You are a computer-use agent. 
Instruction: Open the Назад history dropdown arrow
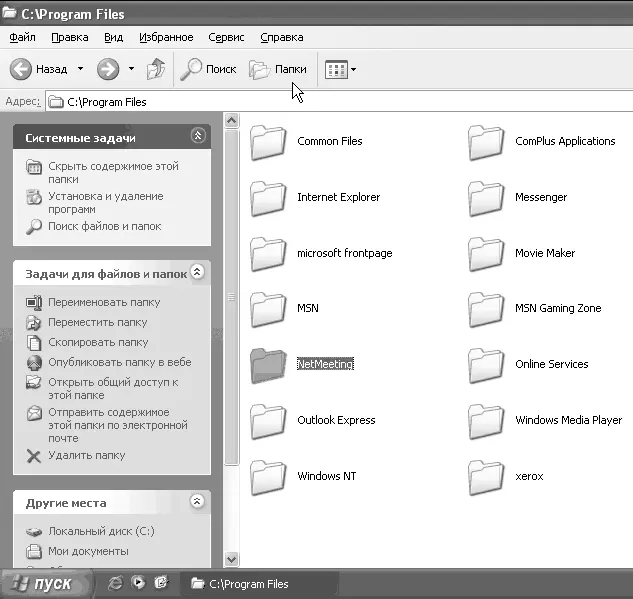80,69
